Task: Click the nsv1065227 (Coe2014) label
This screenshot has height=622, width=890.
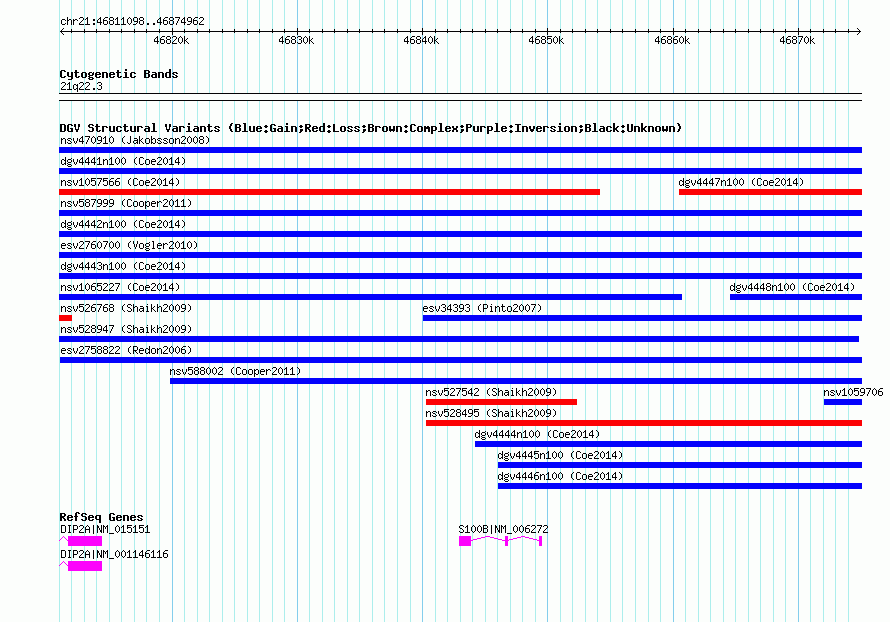Action: tap(120, 287)
